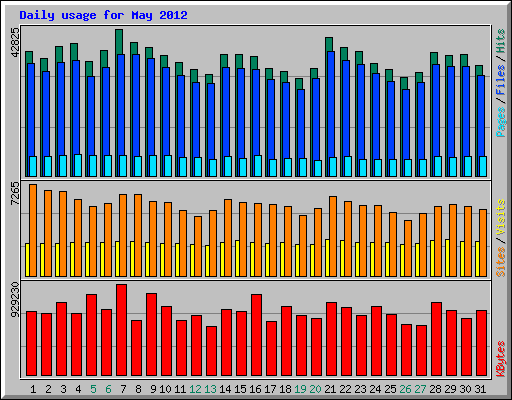
Task: Click the green weekend day label 26
Action: tap(405, 389)
